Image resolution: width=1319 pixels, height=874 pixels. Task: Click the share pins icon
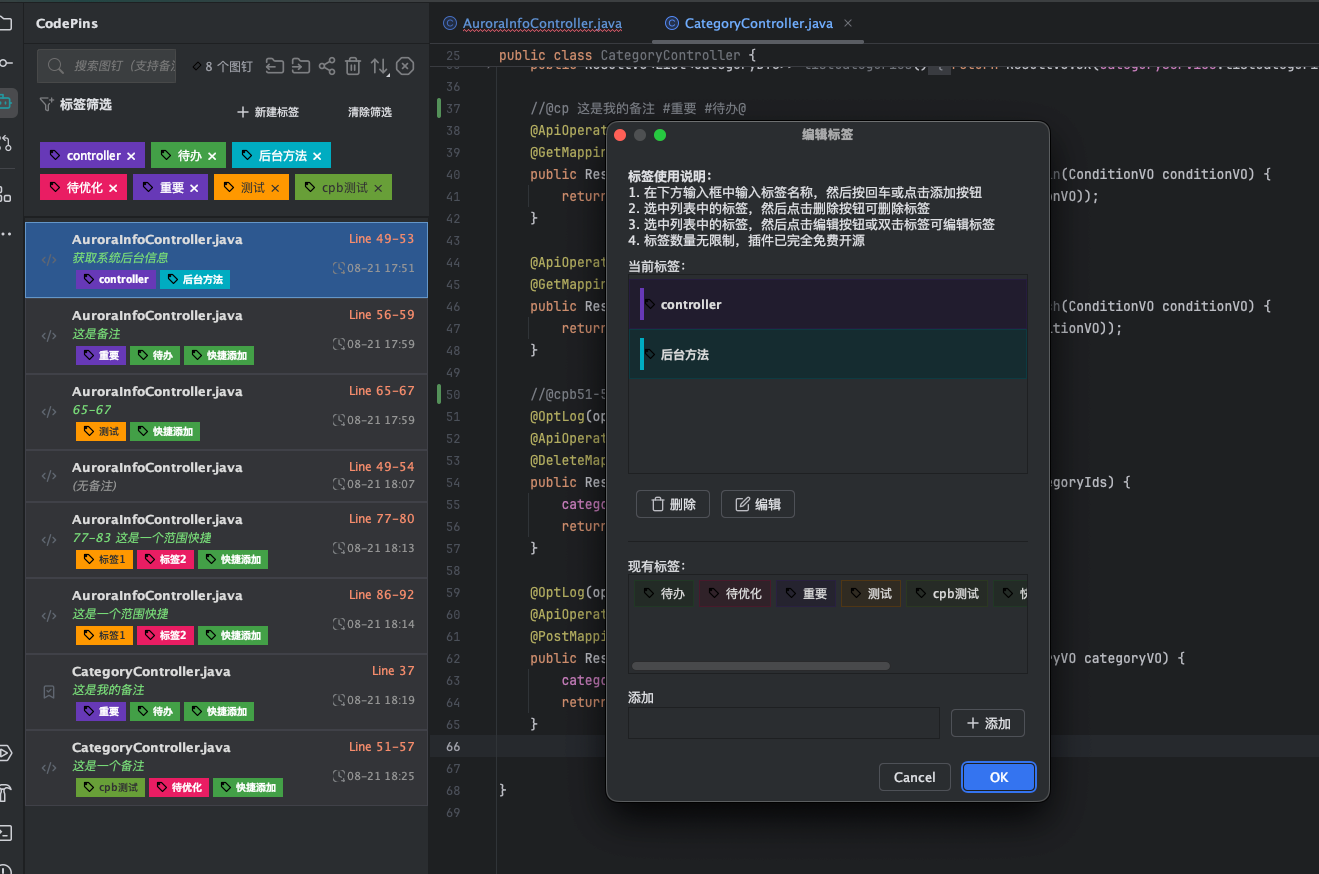click(327, 66)
